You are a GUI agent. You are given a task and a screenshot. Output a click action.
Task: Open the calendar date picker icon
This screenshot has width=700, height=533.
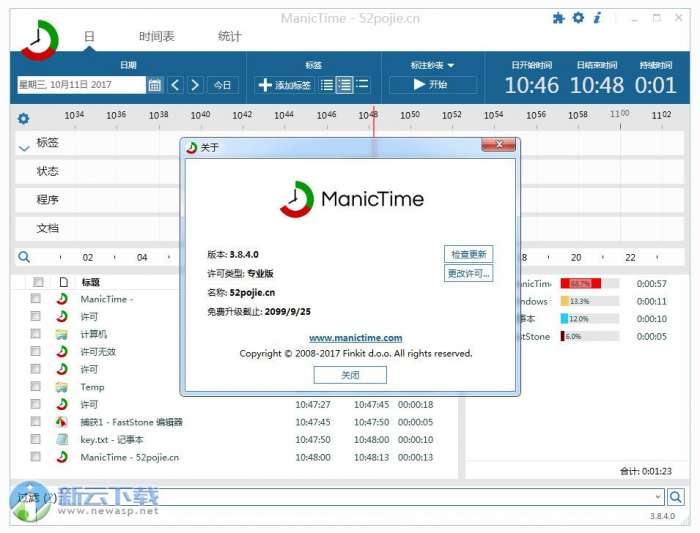154,85
